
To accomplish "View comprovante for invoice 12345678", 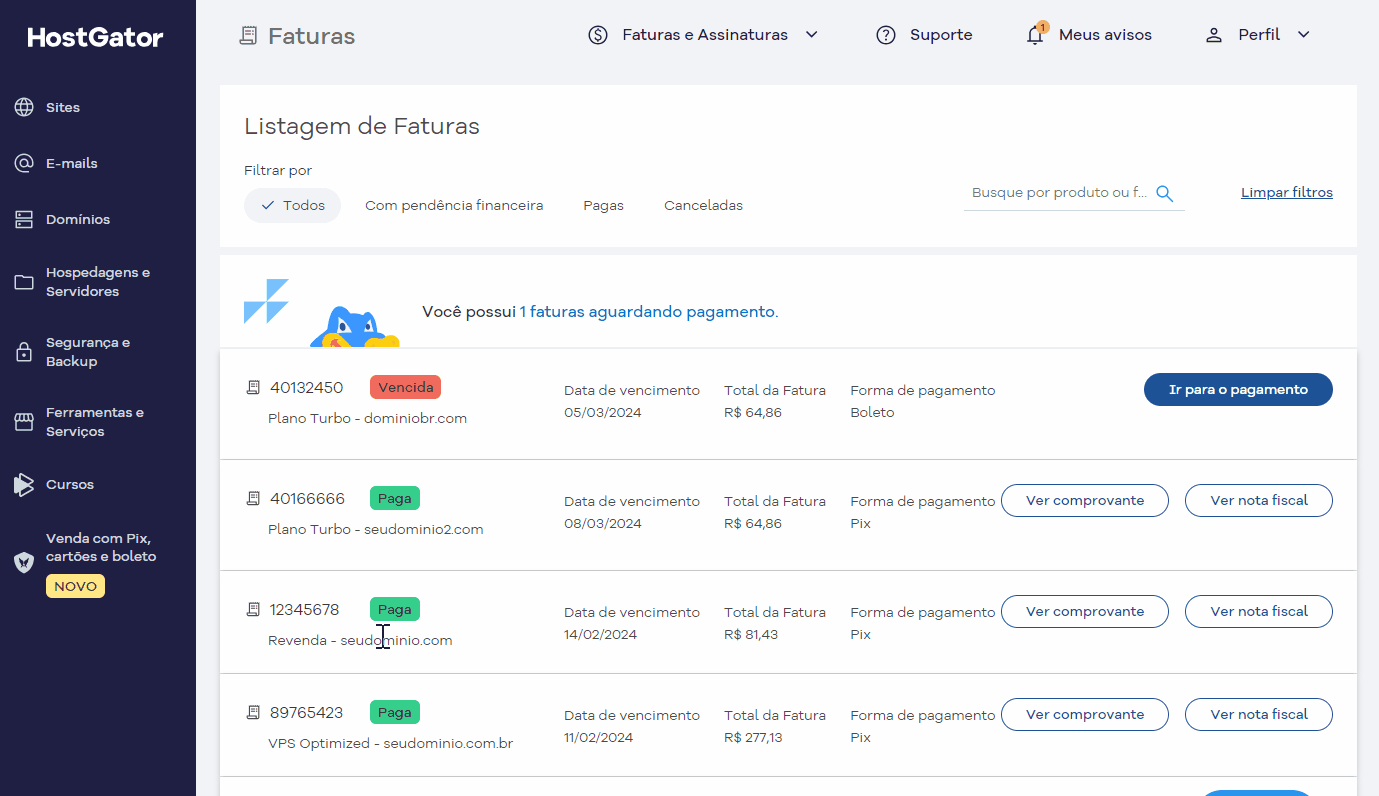I will tap(1085, 612).
